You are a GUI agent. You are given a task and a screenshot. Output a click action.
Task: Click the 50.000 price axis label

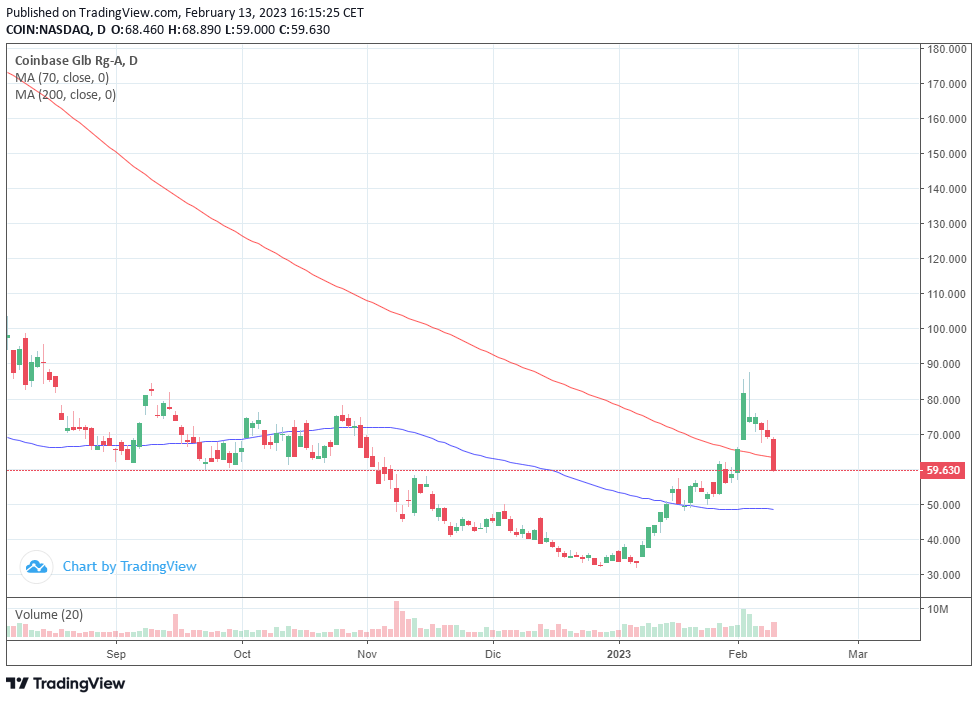coord(946,504)
